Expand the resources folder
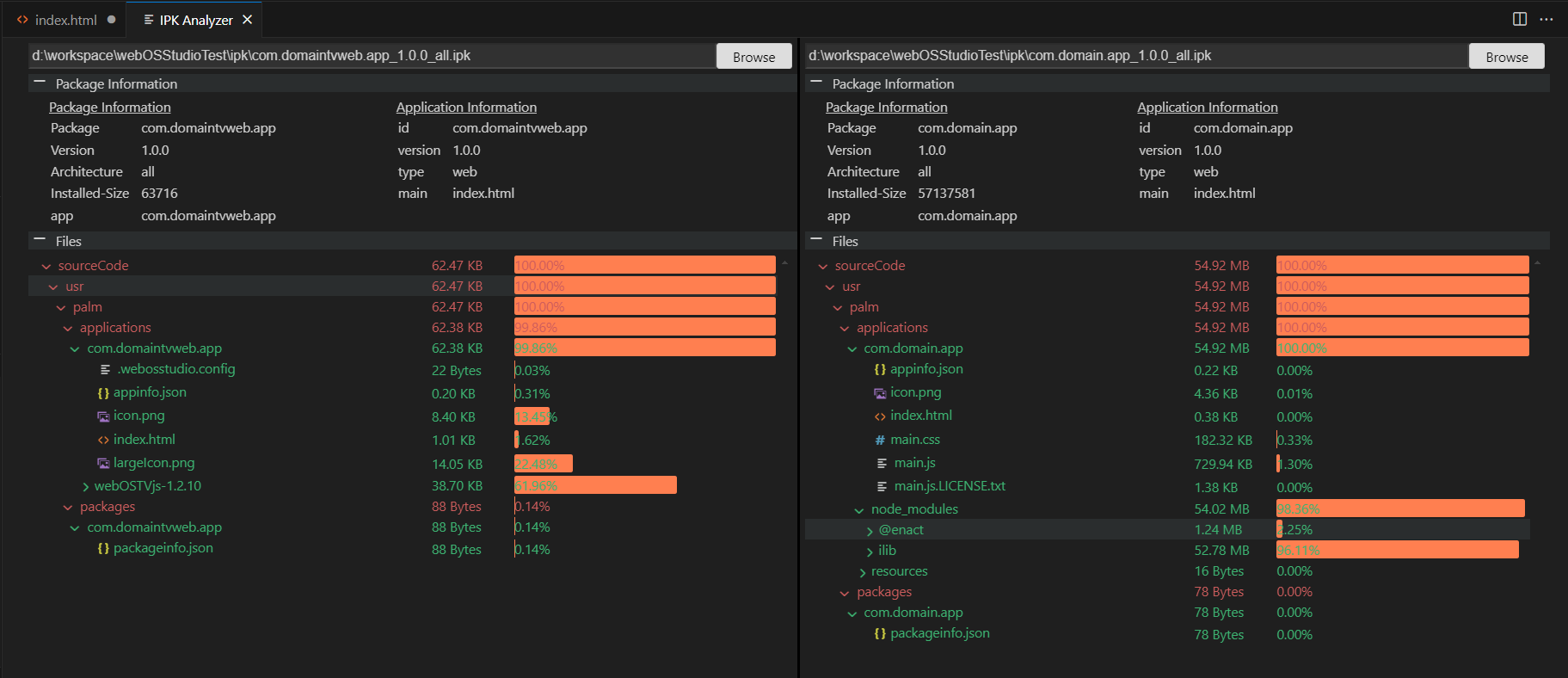 click(862, 572)
